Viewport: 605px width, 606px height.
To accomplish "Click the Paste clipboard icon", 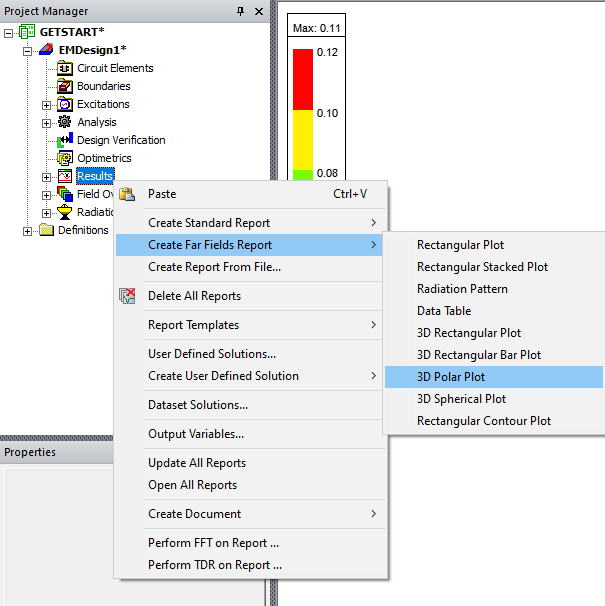I will 127,194.
